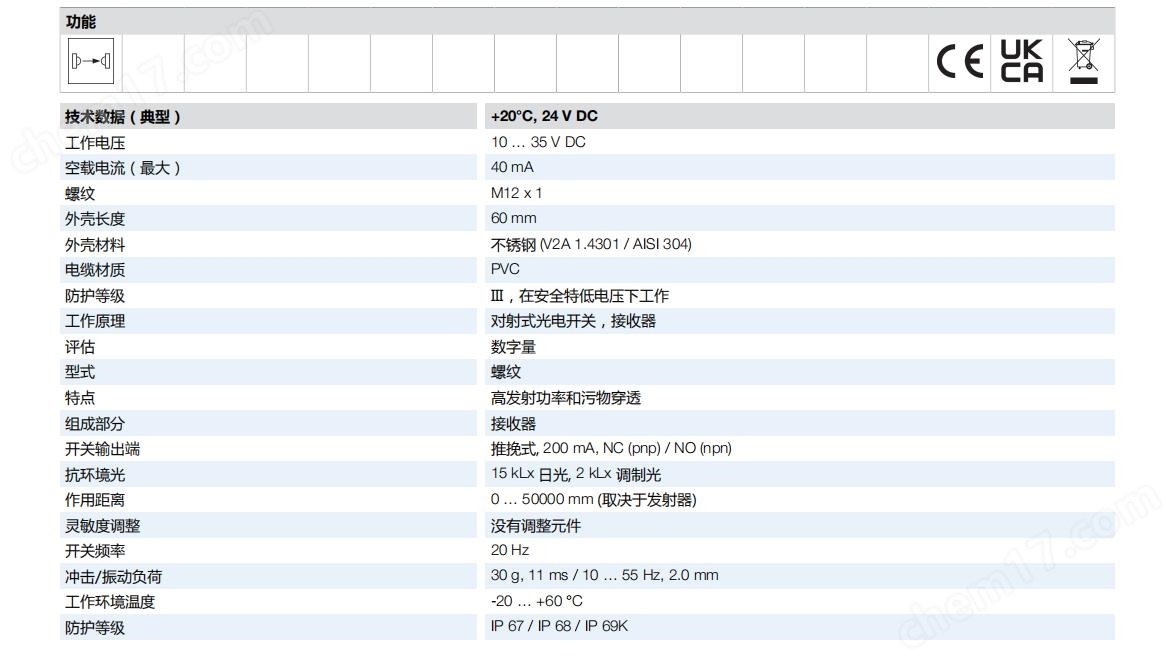Select 15 kLx 日光, 2 kLx 调制光
The image size is (1174, 660).
(577, 473)
